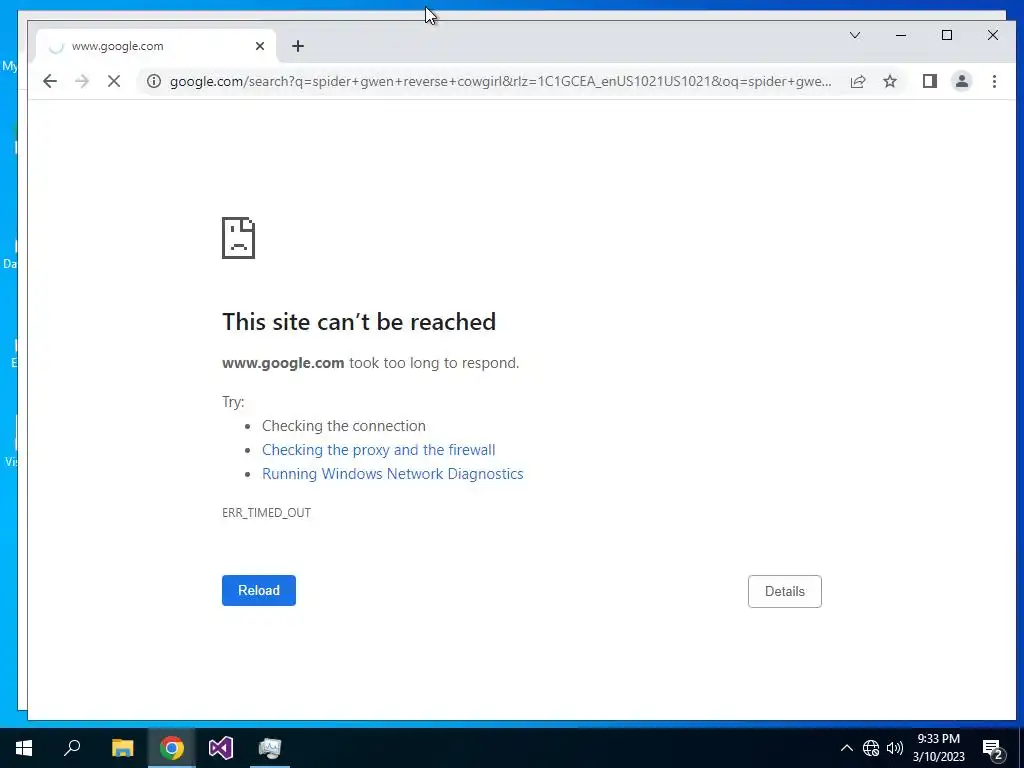Open the notification center icon
The height and width of the screenshot is (768, 1024).
click(993, 748)
